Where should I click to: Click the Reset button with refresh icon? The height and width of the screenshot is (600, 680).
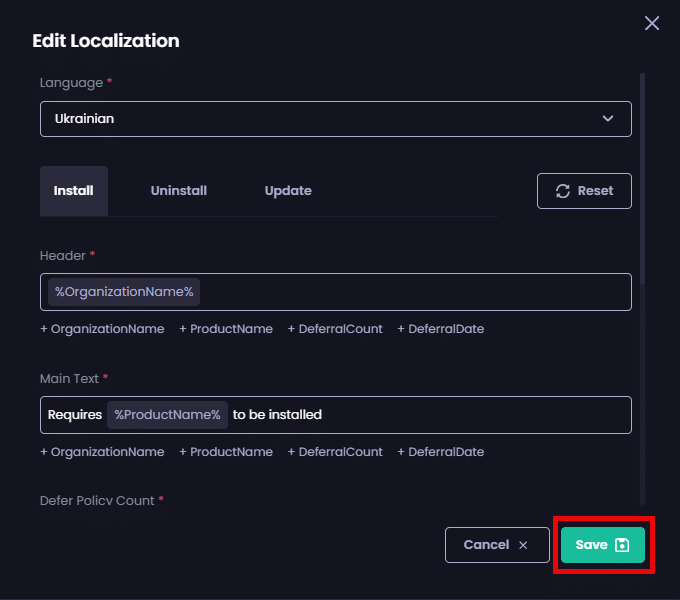[x=584, y=191]
